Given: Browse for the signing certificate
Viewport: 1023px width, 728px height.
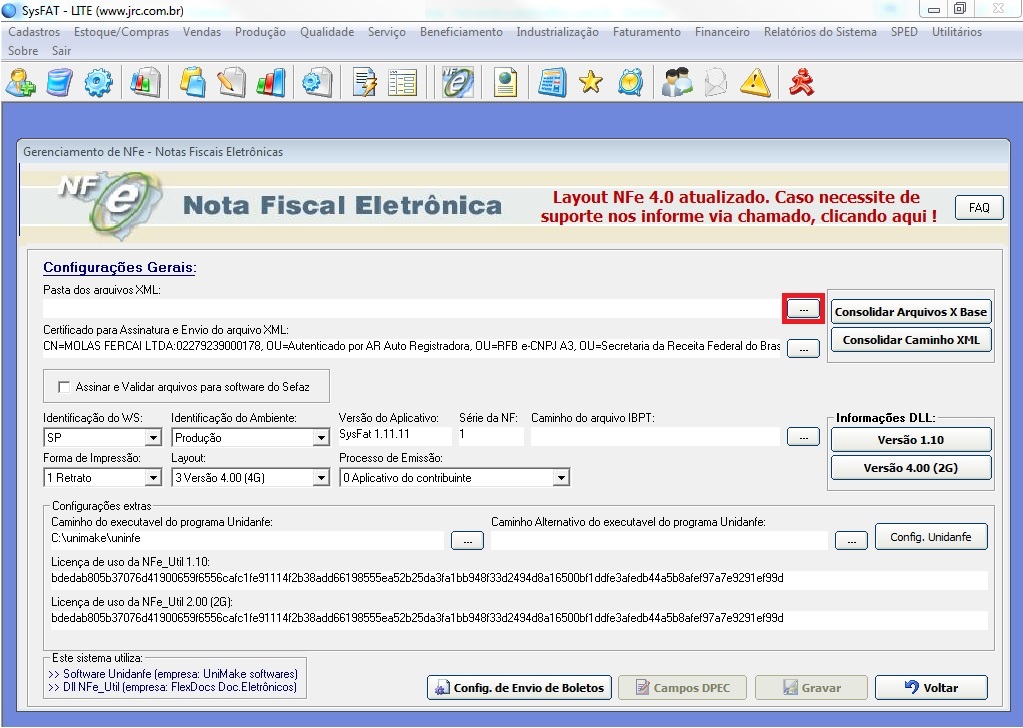Looking at the screenshot, I should tap(803, 348).
